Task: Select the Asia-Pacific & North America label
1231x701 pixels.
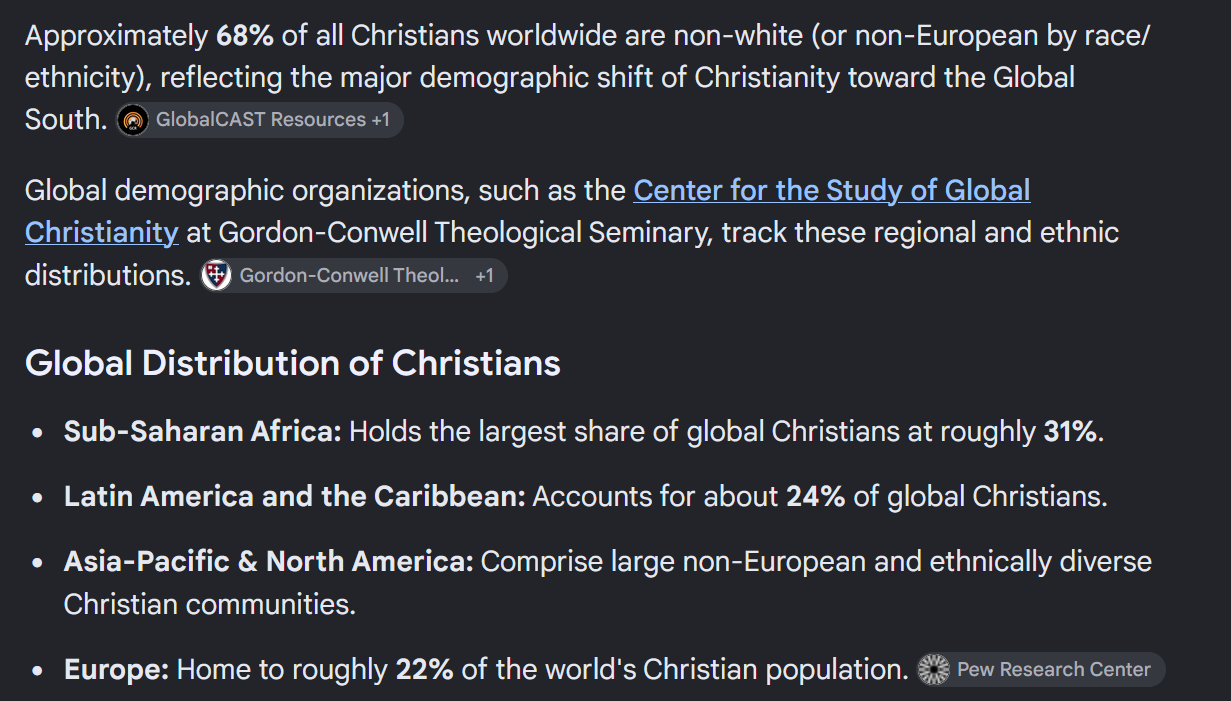Action: [x=269, y=561]
